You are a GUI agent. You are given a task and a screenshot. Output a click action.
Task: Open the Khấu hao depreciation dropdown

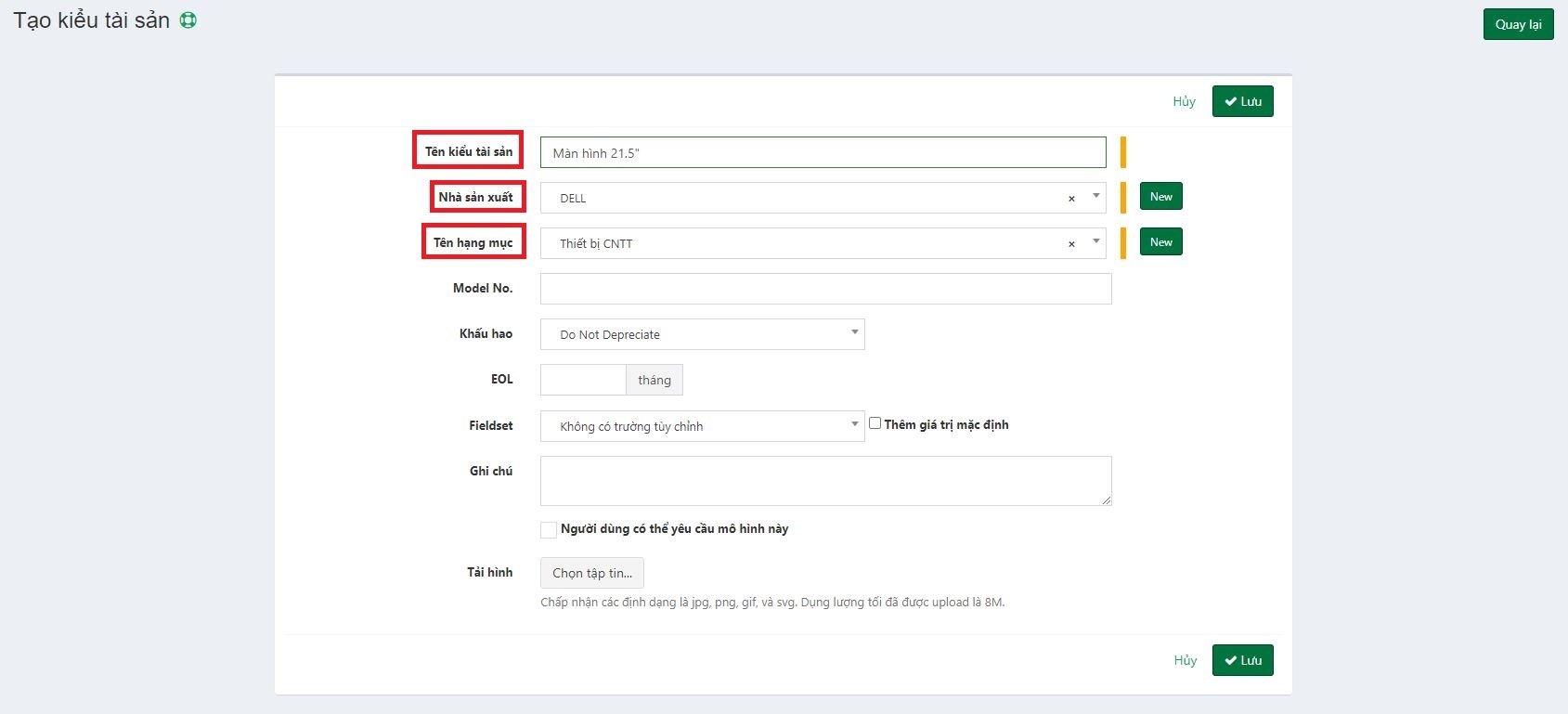coord(702,334)
